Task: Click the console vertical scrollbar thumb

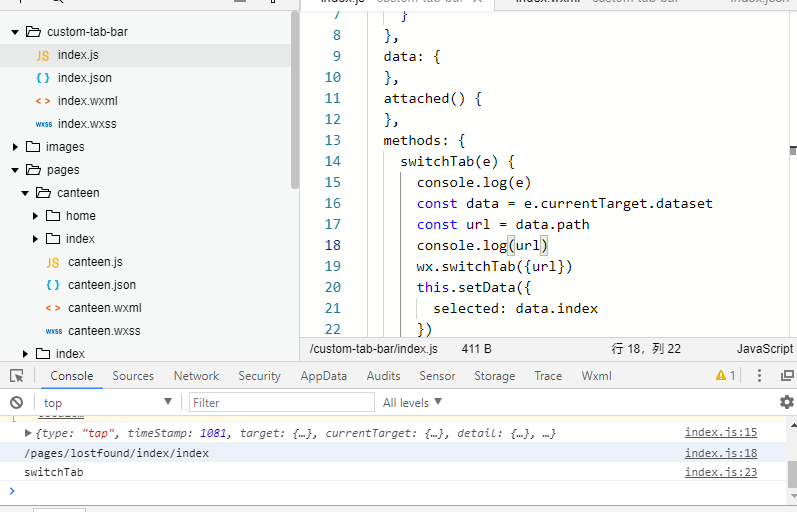Action: [x=792, y=473]
